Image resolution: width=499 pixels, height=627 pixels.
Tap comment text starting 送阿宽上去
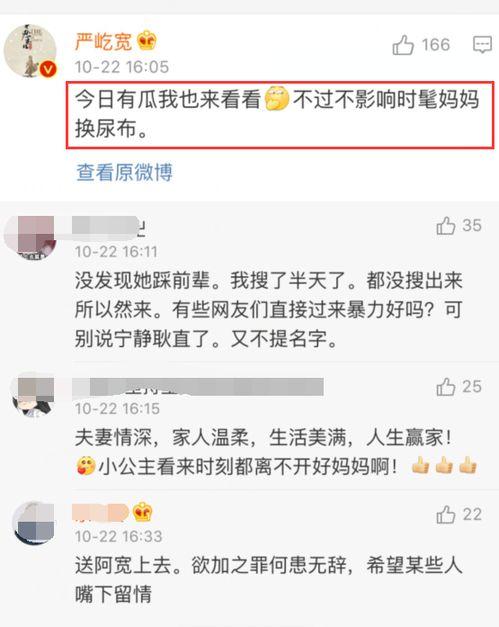(269, 579)
